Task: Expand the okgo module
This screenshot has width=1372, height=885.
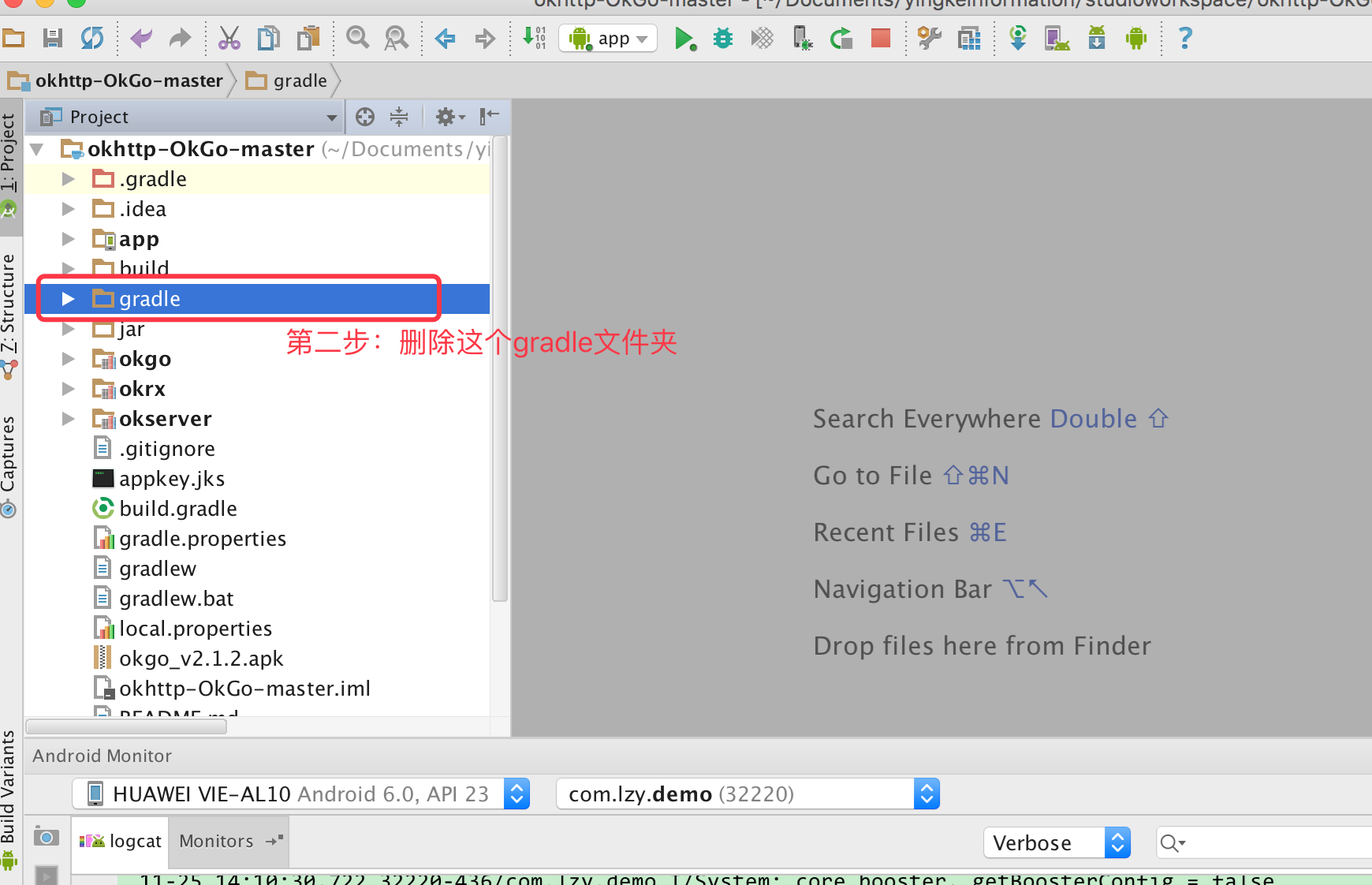Action: 69,359
